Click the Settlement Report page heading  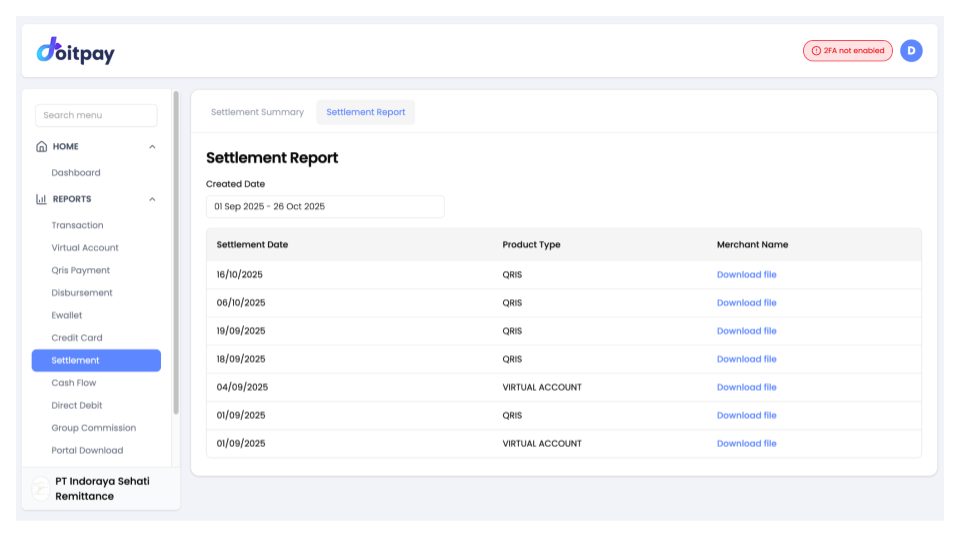[272, 158]
